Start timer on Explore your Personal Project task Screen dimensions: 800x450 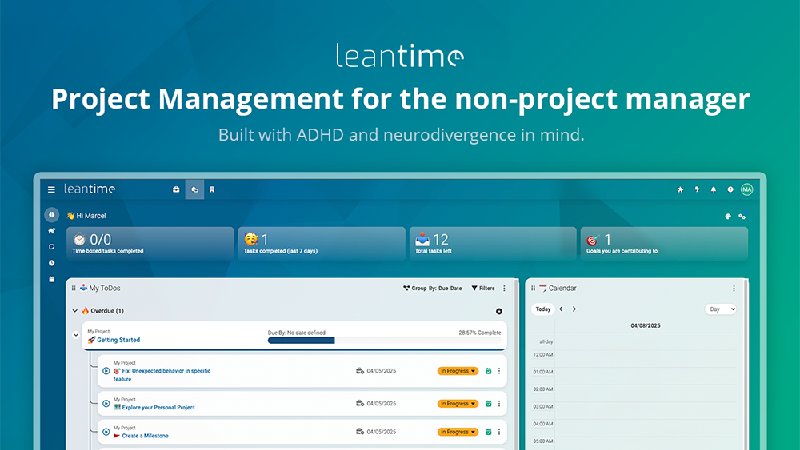(106, 404)
